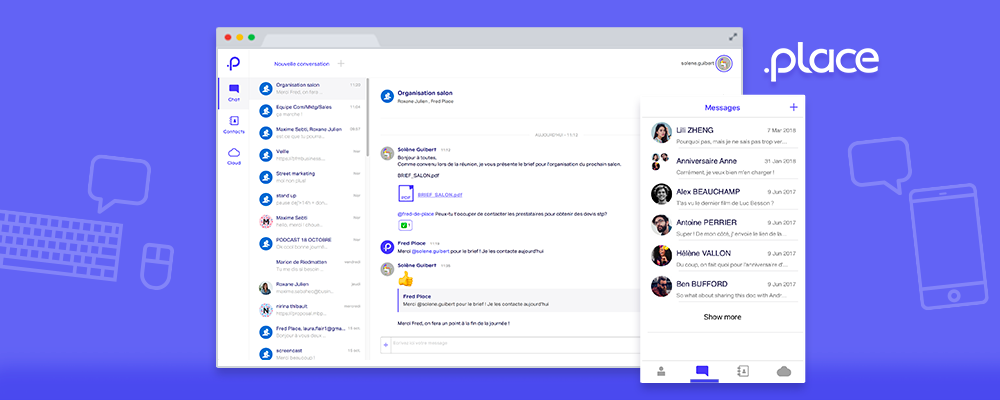Click Nouvelle conversation link
Viewport: 1000px width, 400px height.
[x=302, y=64]
